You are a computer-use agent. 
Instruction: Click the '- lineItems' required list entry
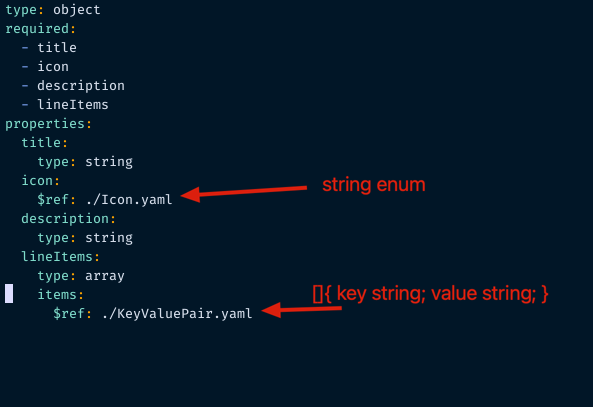[65, 104]
